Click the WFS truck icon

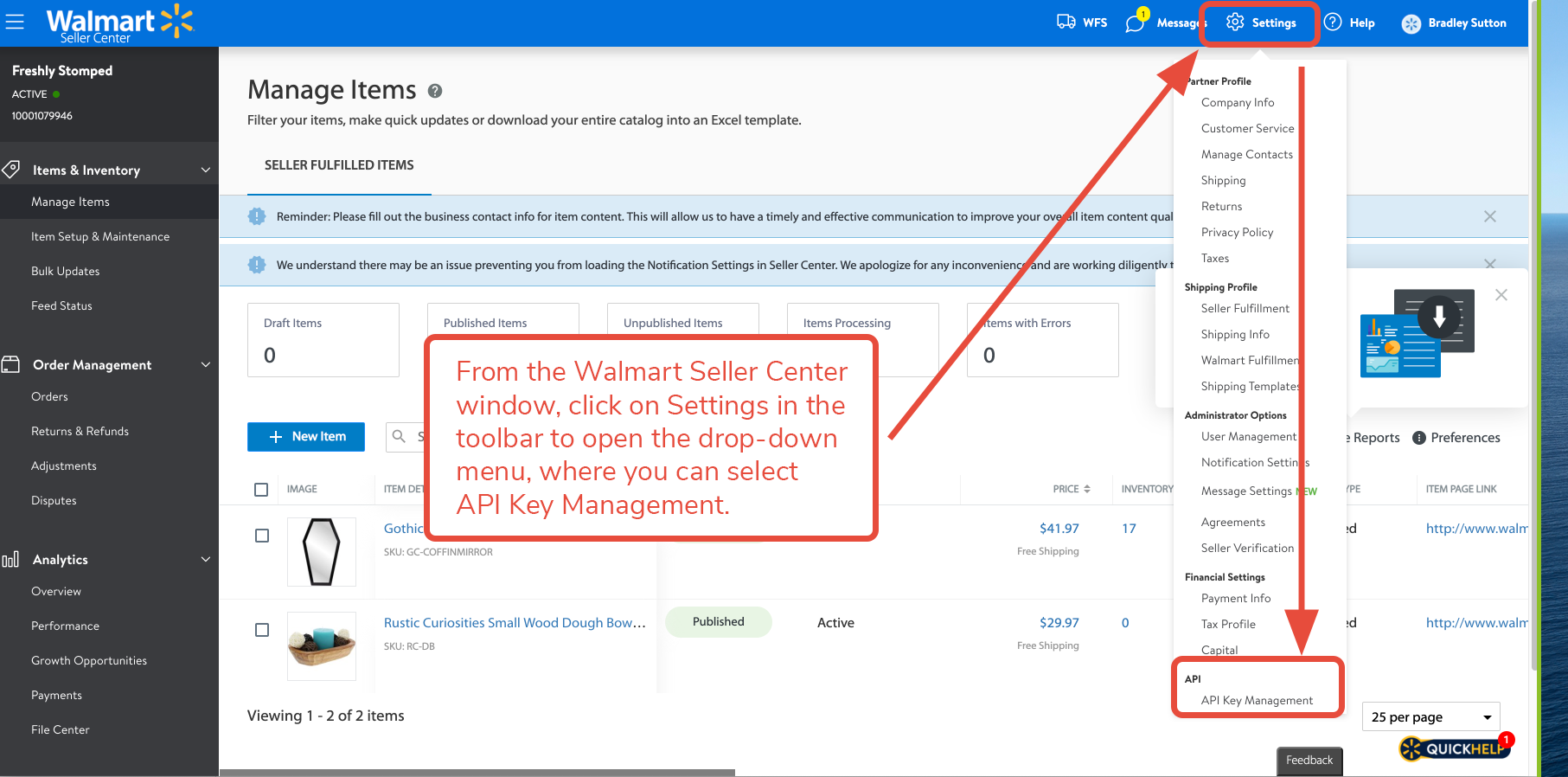(x=1066, y=22)
